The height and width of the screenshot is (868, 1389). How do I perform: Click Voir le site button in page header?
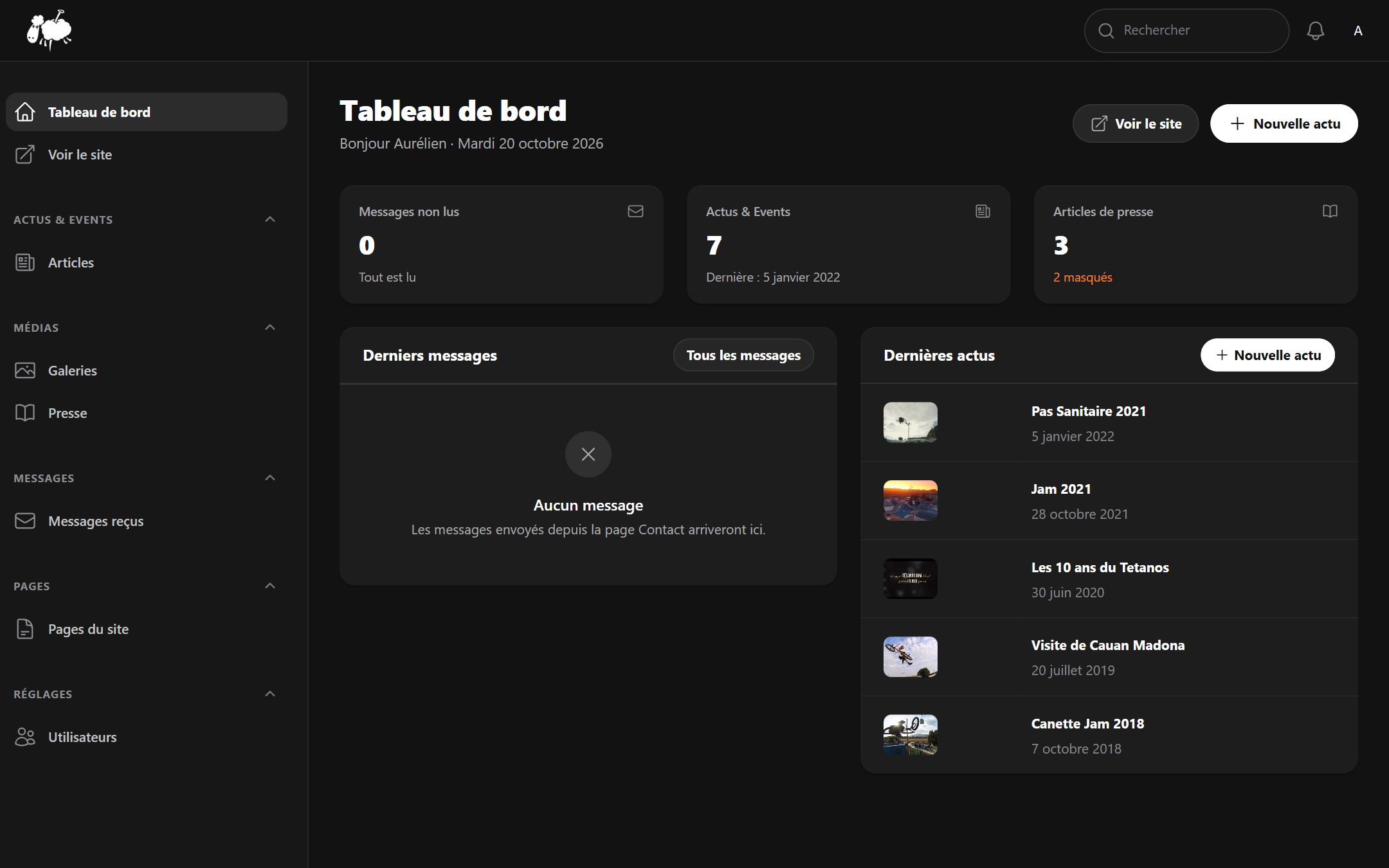pyautogui.click(x=1136, y=123)
